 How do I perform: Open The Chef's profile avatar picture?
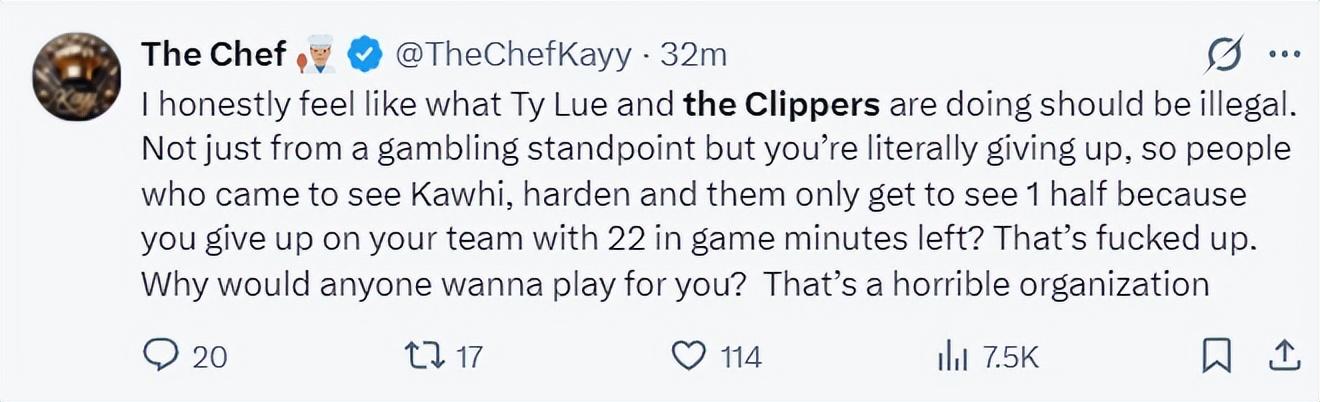click(77, 77)
